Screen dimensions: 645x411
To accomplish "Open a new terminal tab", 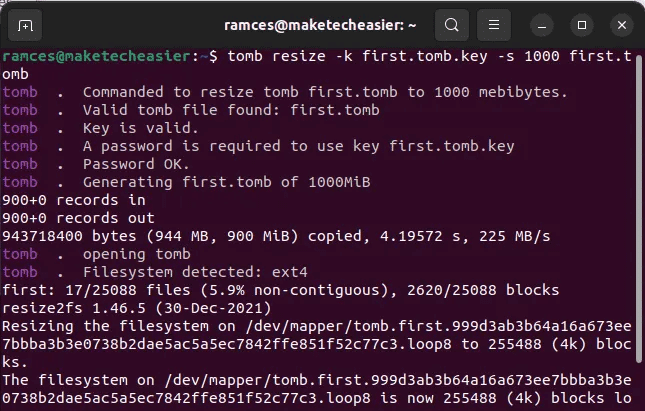I will tap(25, 24).
